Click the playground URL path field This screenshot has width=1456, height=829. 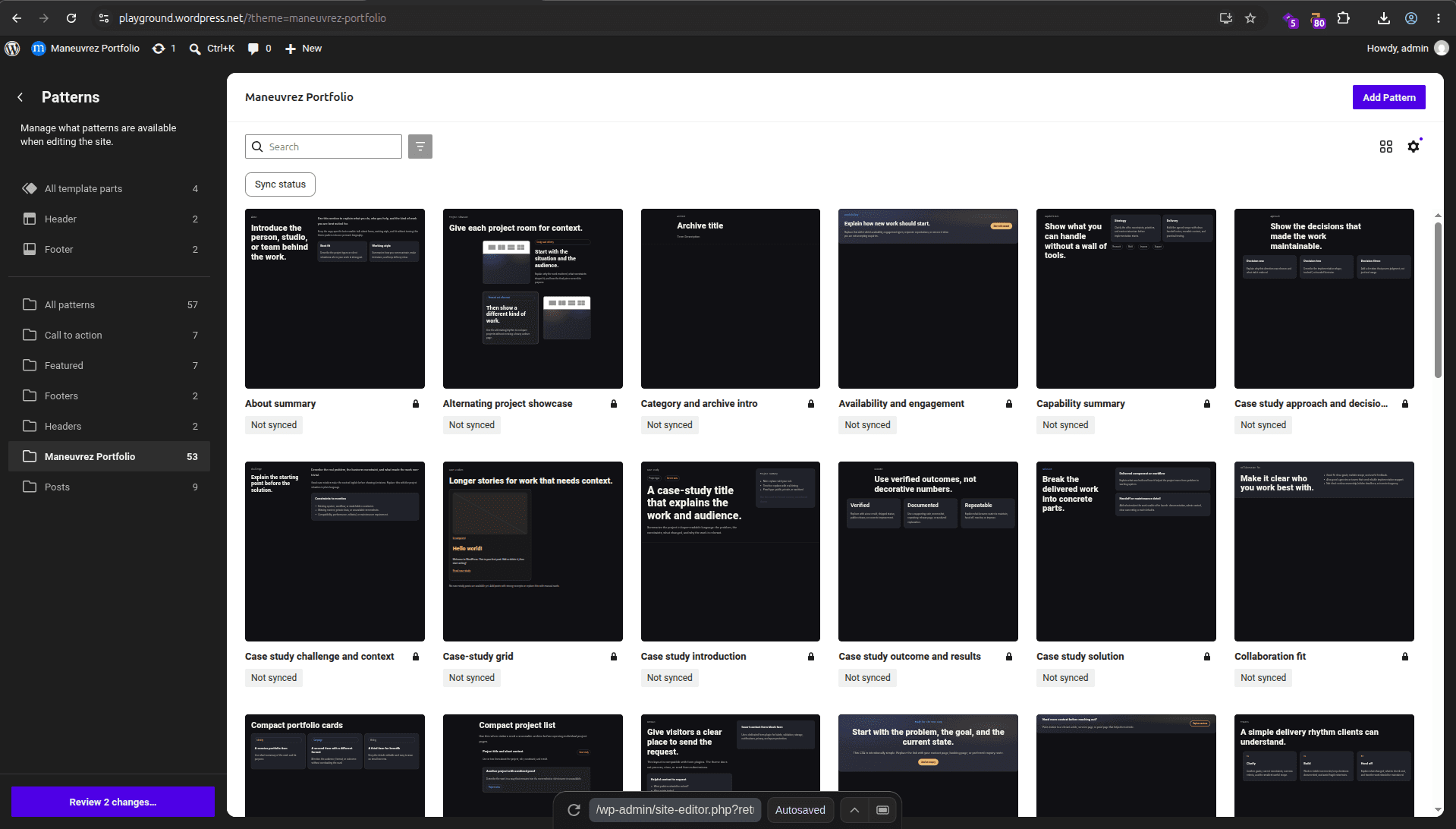tap(675, 810)
